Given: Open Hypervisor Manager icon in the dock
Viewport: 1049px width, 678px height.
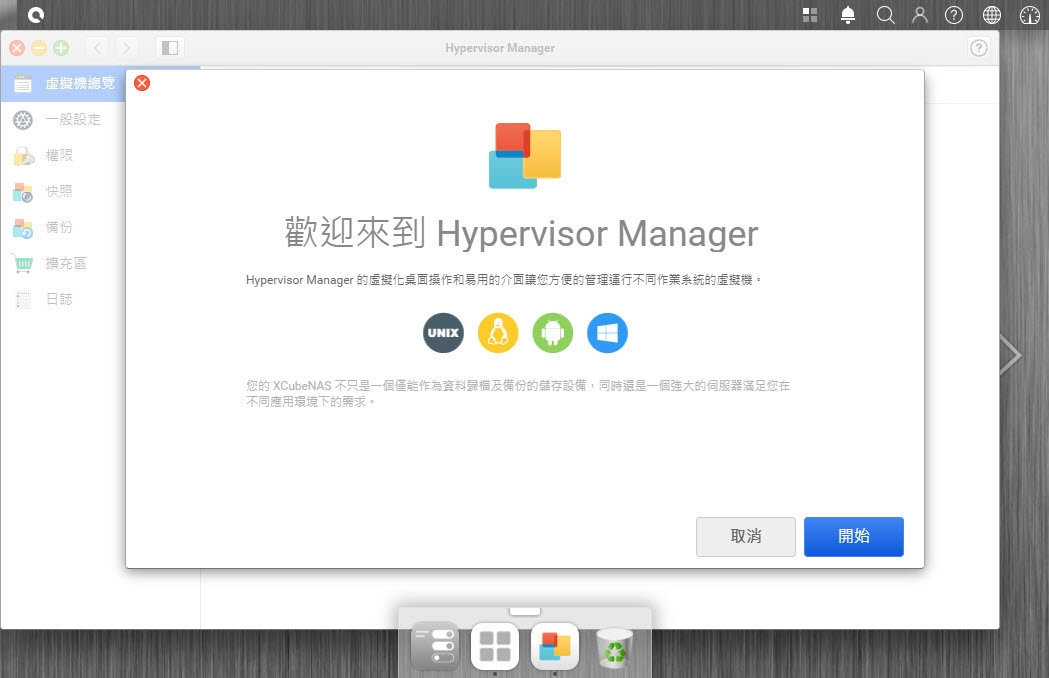Looking at the screenshot, I should 555,646.
